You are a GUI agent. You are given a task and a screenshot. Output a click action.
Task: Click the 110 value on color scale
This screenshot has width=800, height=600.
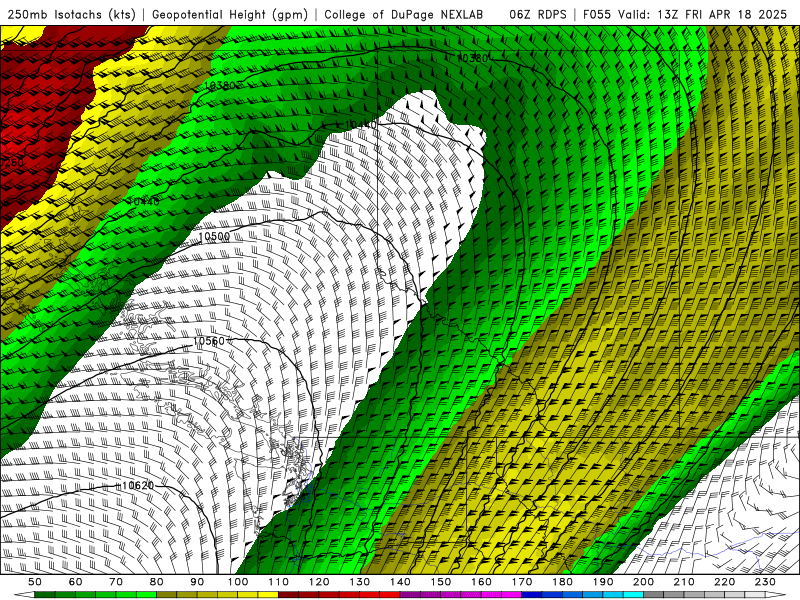[278, 582]
